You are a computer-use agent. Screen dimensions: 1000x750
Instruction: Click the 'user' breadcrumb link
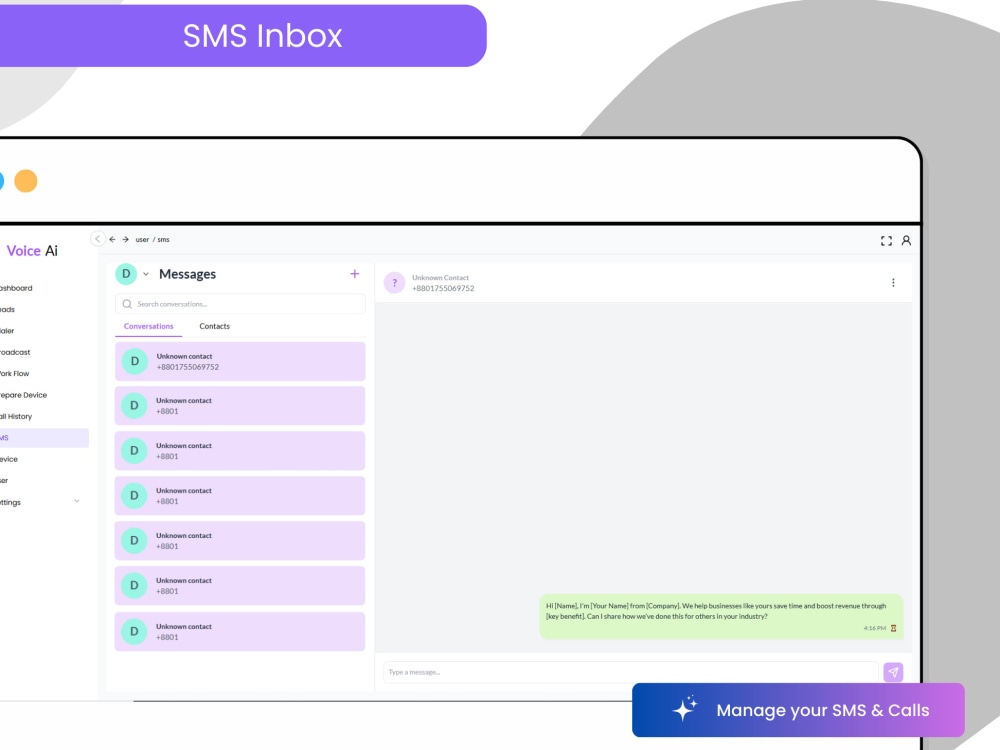point(142,240)
